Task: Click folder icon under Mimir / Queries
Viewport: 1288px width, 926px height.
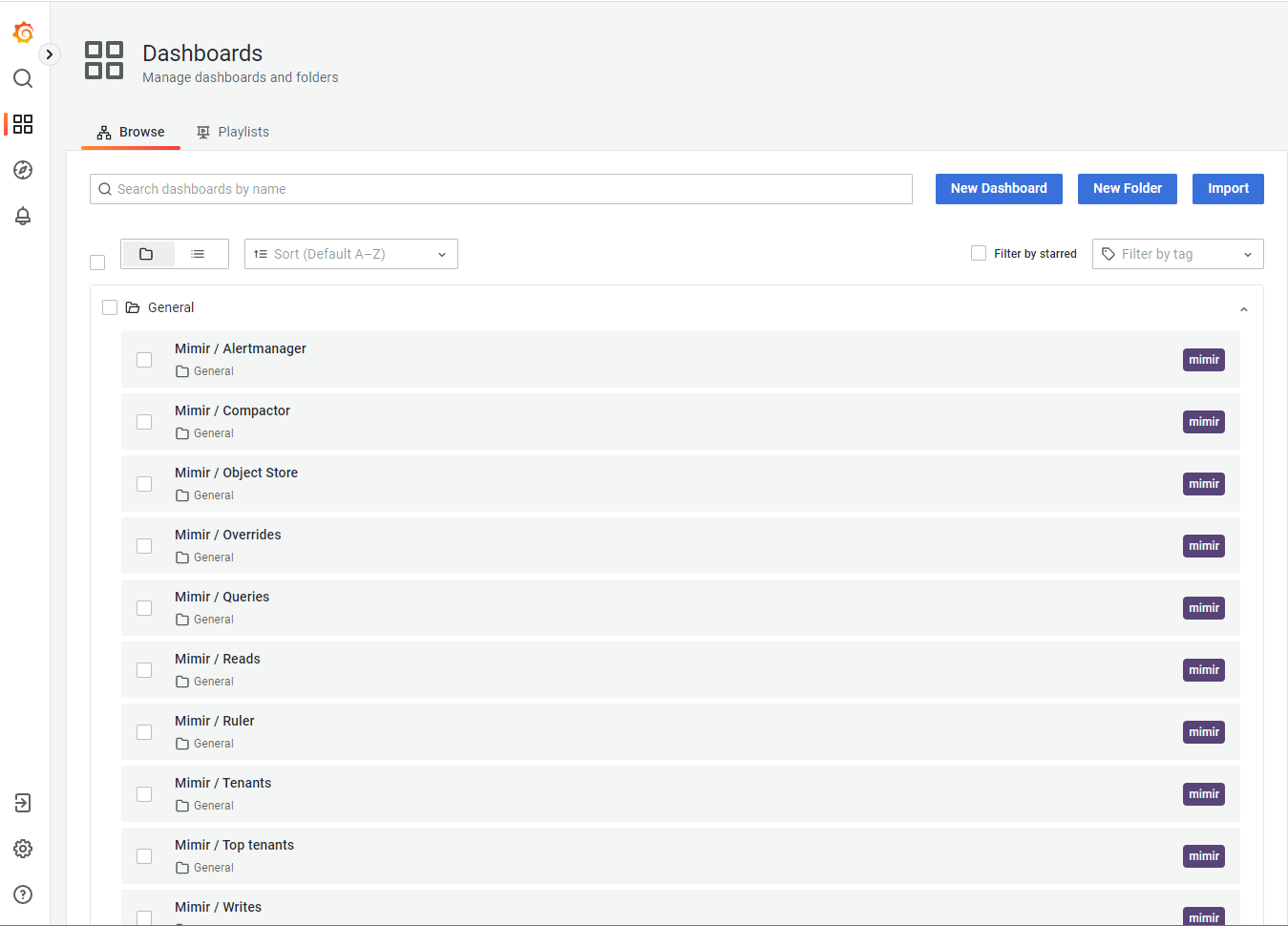Action: tap(182, 620)
